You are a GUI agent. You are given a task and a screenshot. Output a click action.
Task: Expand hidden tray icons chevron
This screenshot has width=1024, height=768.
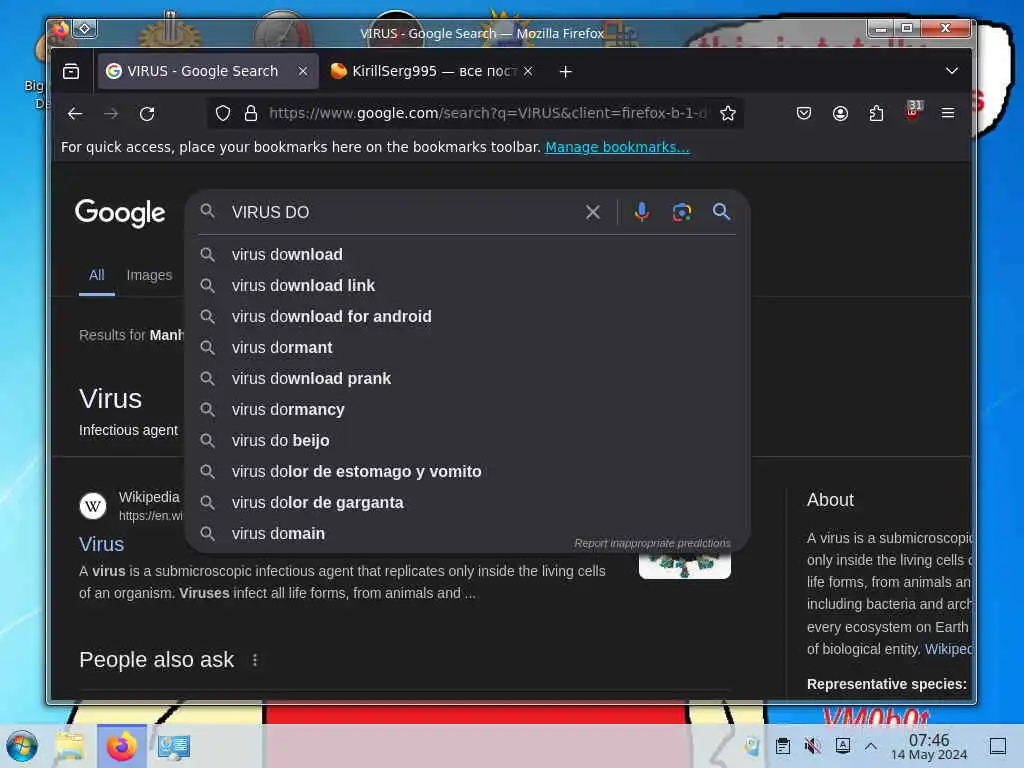pyautogui.click(x=871, y=746)
